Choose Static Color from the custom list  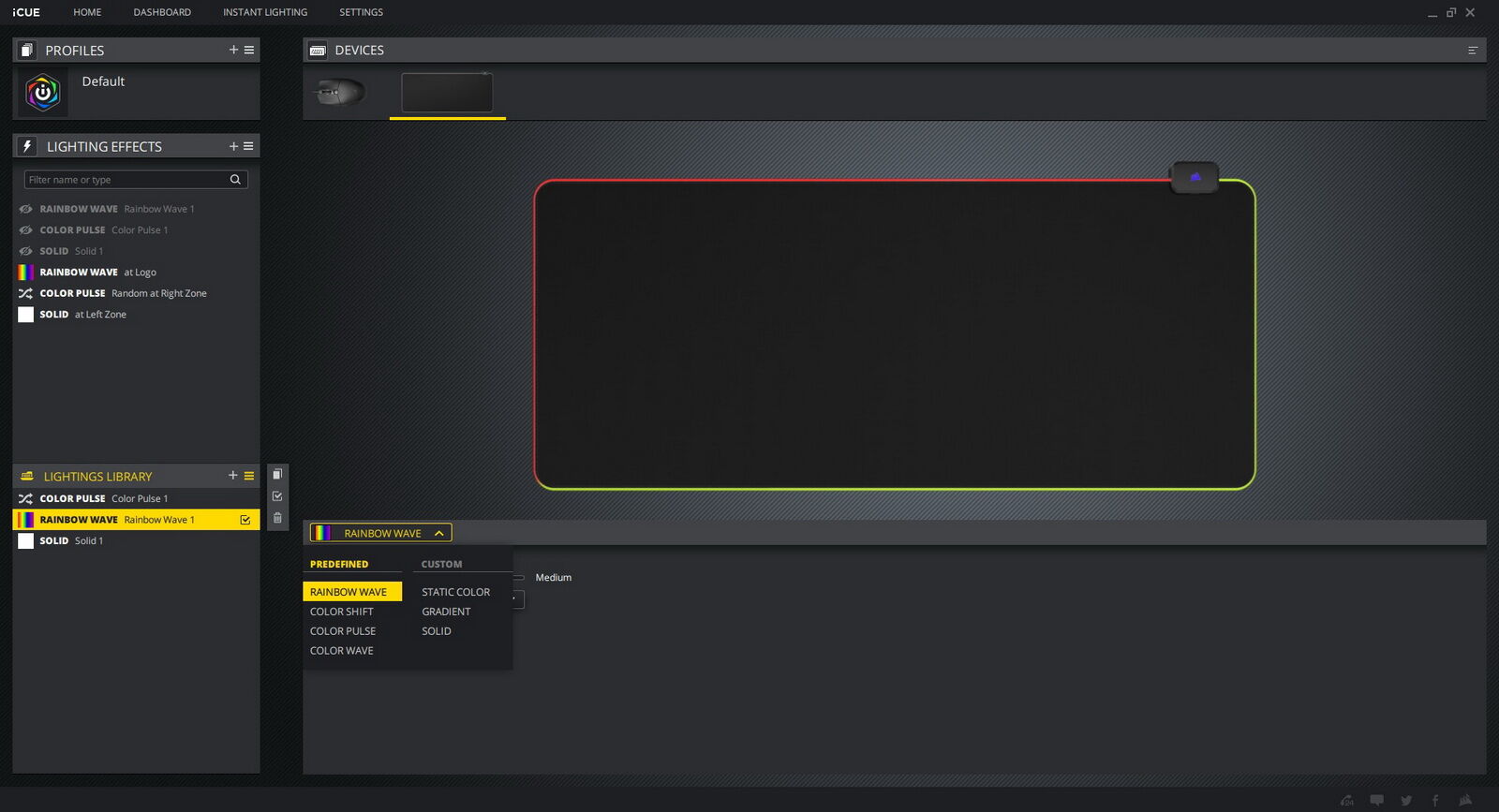(456, 592)
